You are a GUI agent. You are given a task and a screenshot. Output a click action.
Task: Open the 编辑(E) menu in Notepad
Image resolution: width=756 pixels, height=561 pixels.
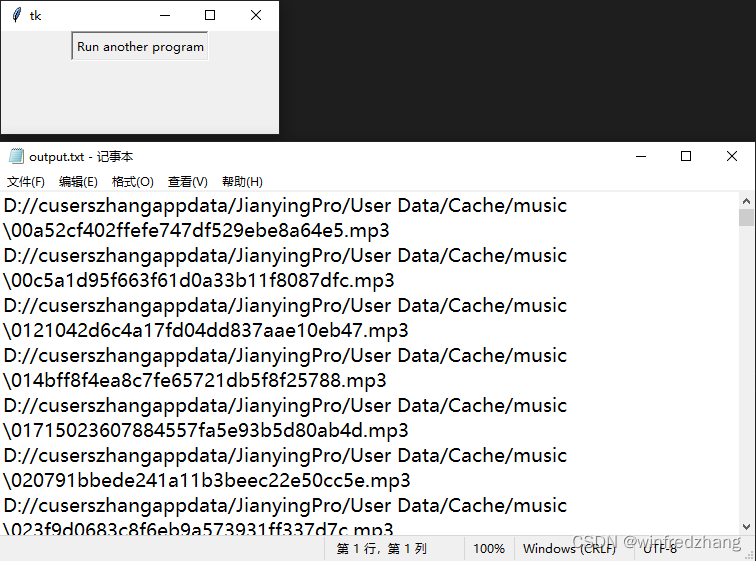[78, 182]
